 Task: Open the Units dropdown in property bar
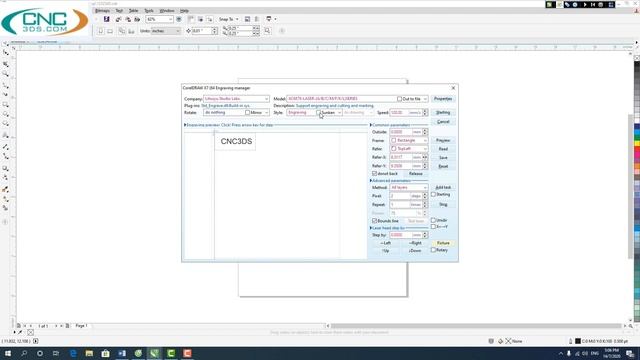click(x=178, y=31)
